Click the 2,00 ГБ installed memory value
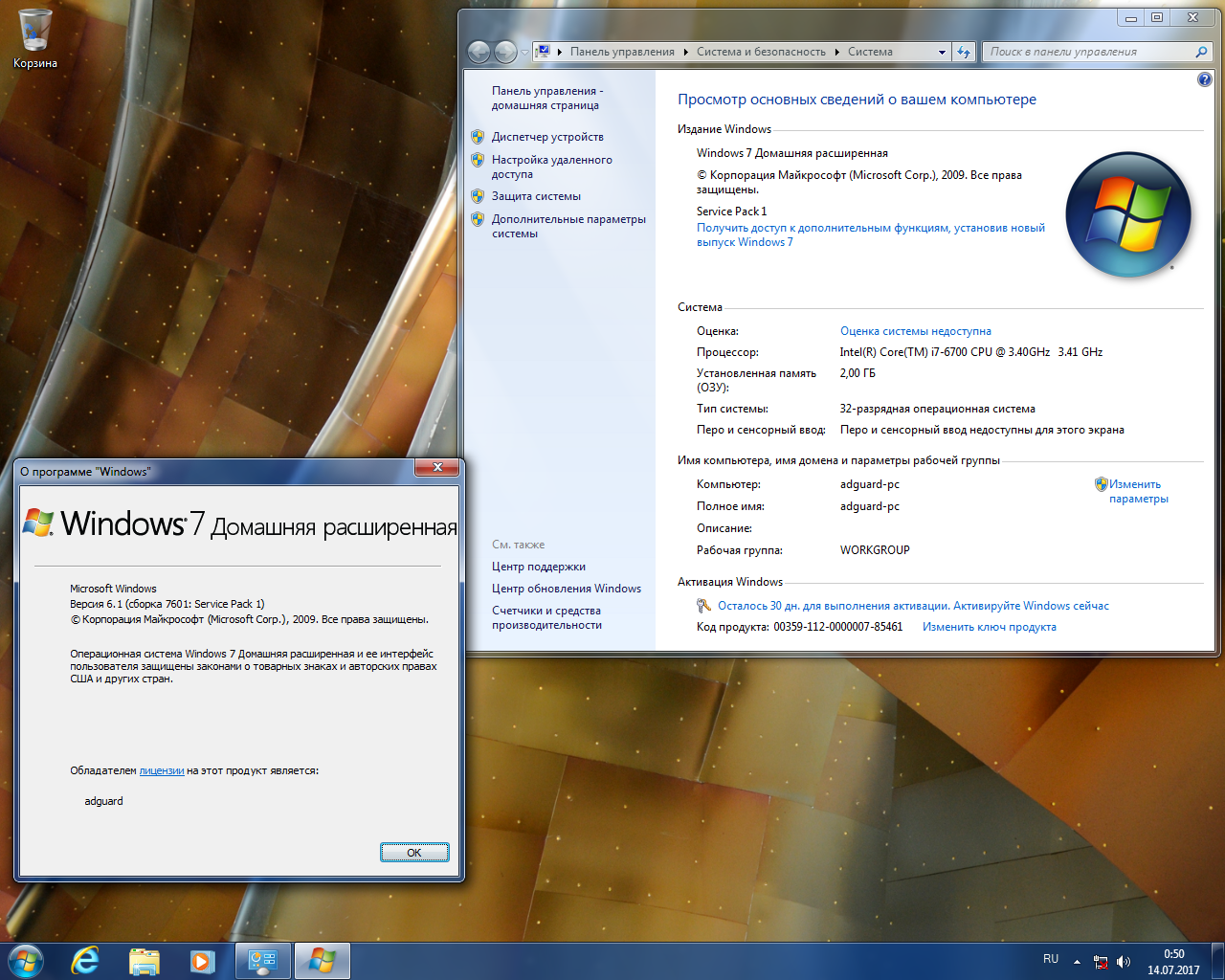 [857, 373]
